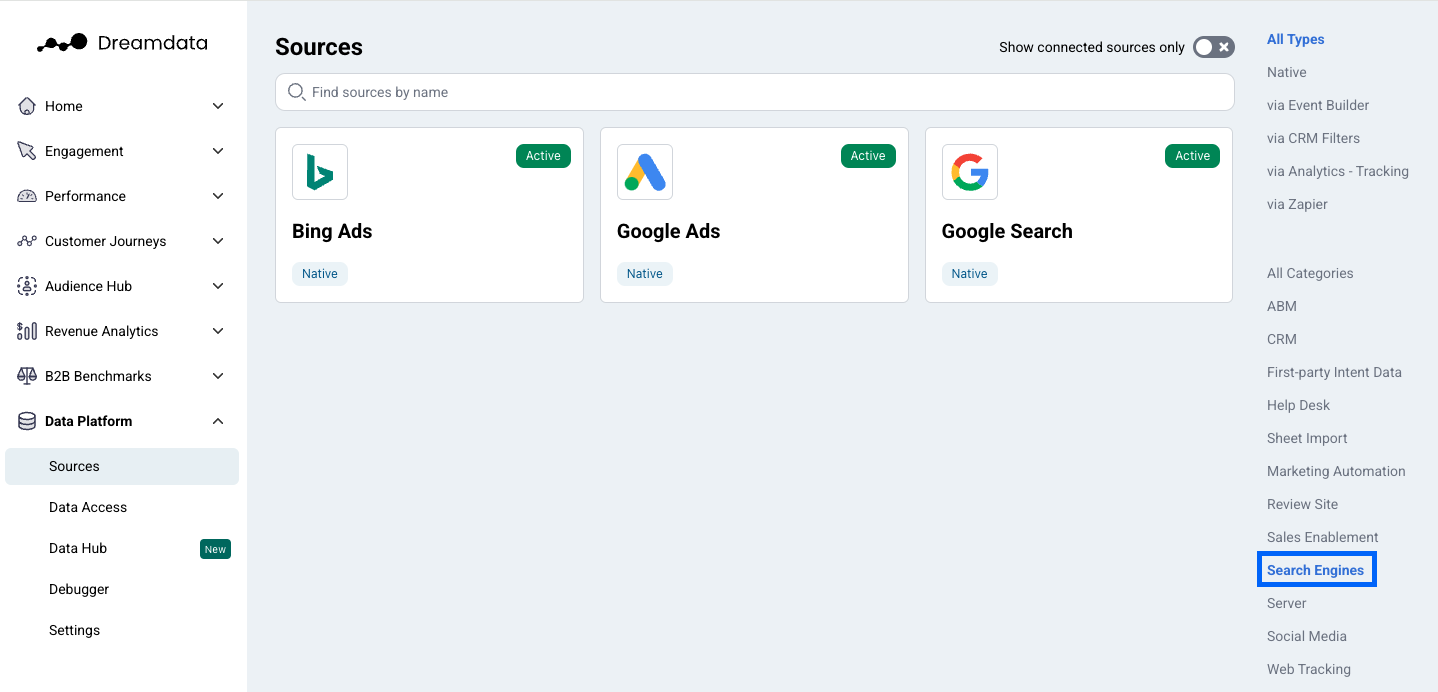The width and height of the screenshot is (1438, 692).
Task: Select First-party Intent Data category
Action: tap(1334, 372)
